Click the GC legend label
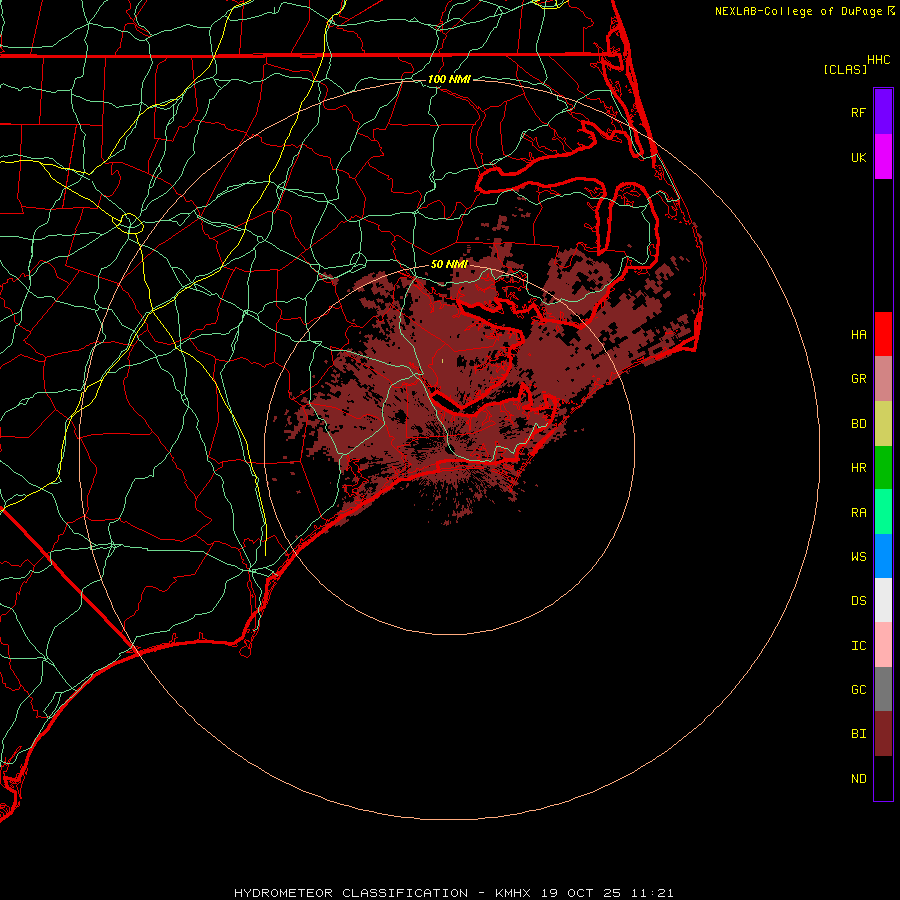Screen dimensions: 900x900 tap(858, 690)
